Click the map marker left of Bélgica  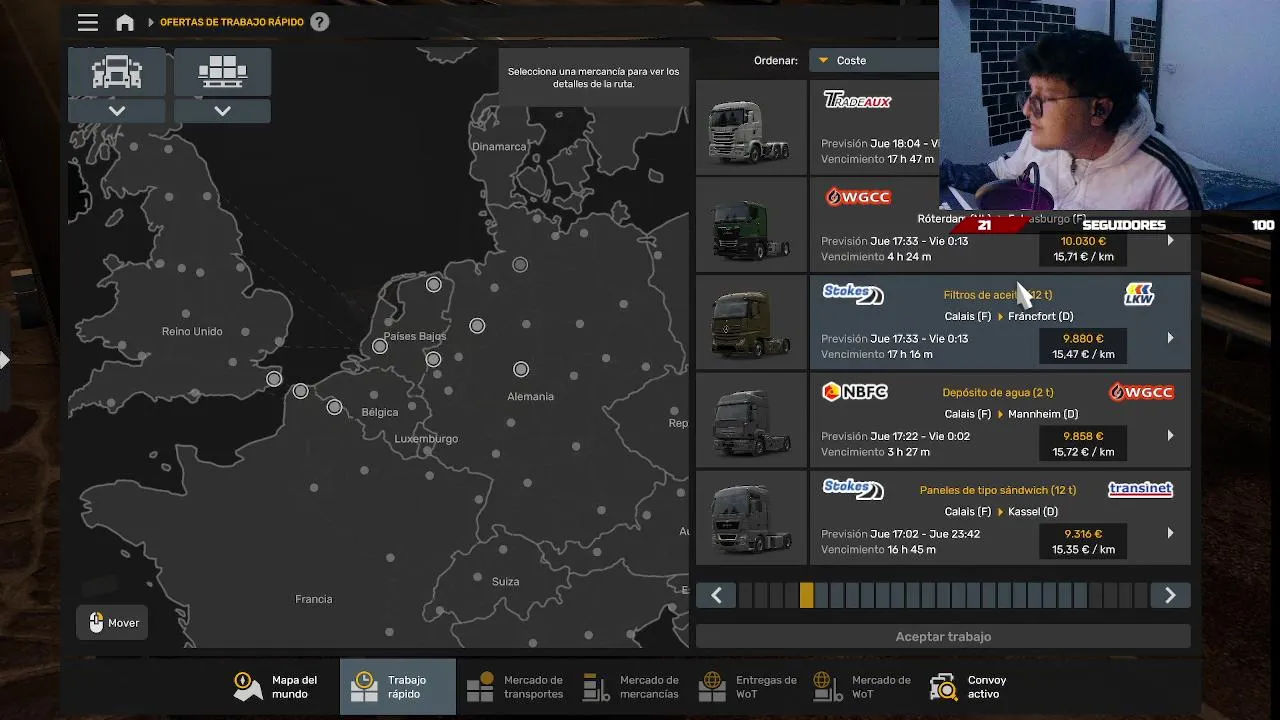pos(334,407)
